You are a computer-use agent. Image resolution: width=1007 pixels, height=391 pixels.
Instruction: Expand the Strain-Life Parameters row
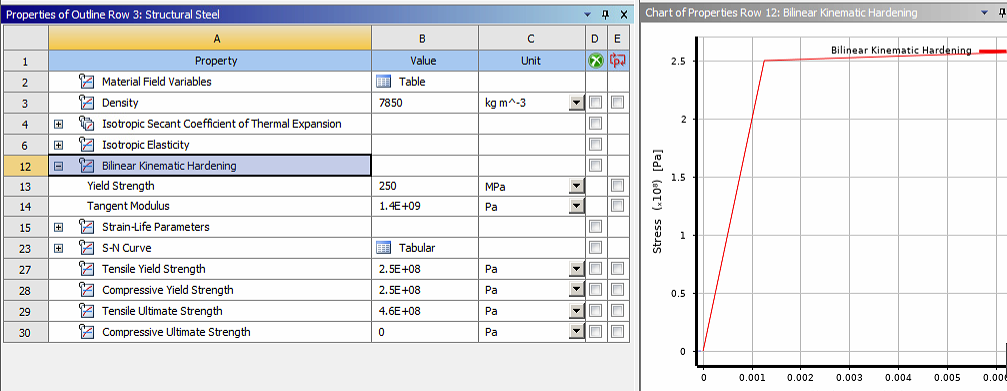click(59, 227)
